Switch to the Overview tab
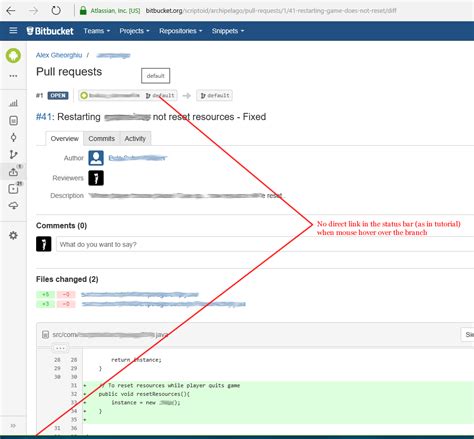The width and height of the screenshot is (474, 439). tap(65, 139)
